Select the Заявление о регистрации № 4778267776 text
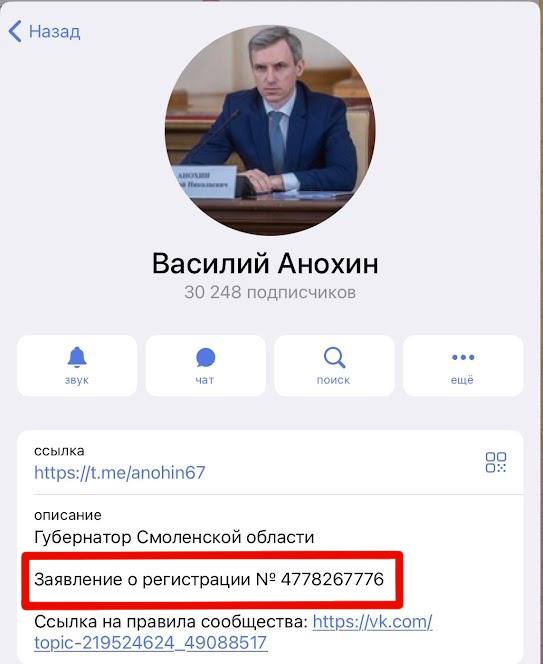Viewport: 543px width, 664px height. pyautogui.click(x=209, y=579)
